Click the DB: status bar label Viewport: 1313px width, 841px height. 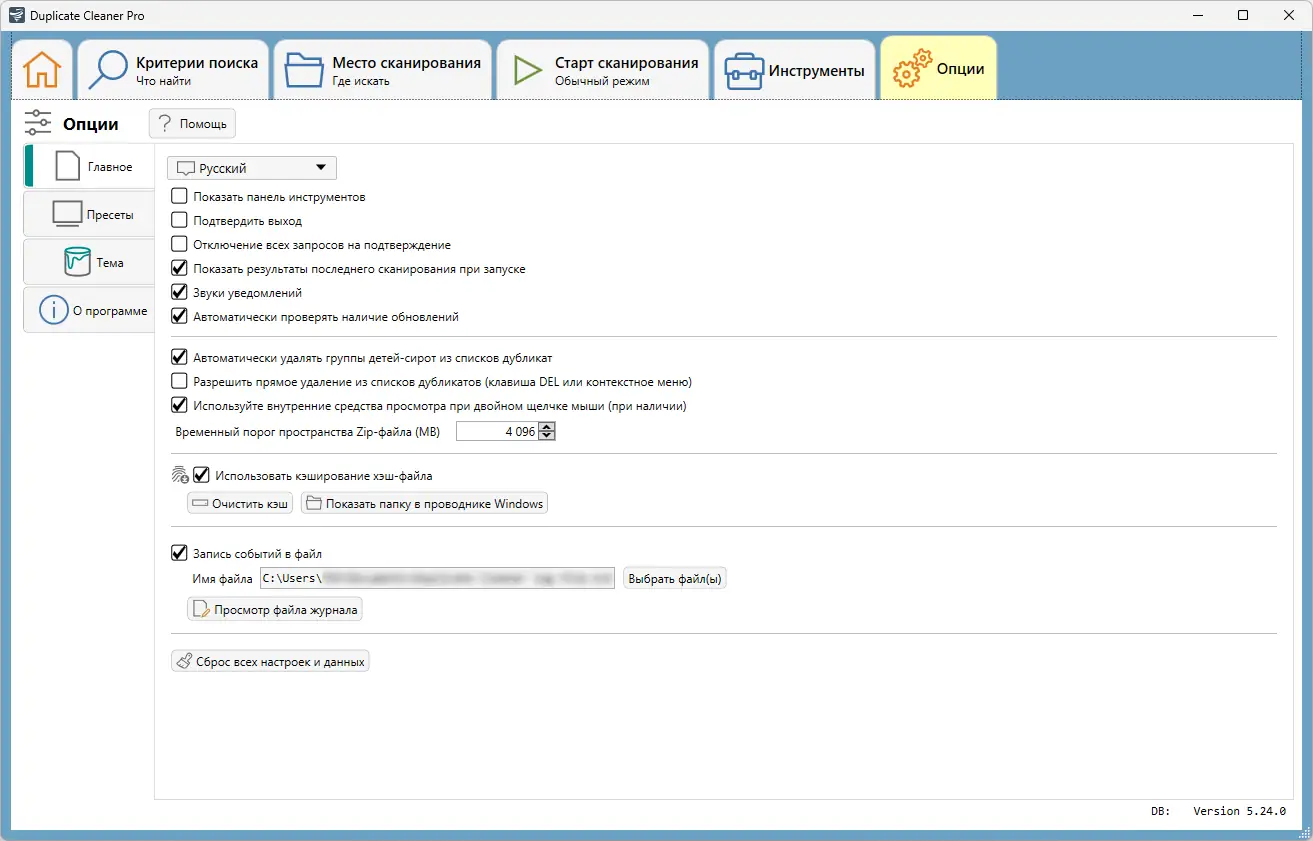pyautogui.click(x=1160, y=811)
